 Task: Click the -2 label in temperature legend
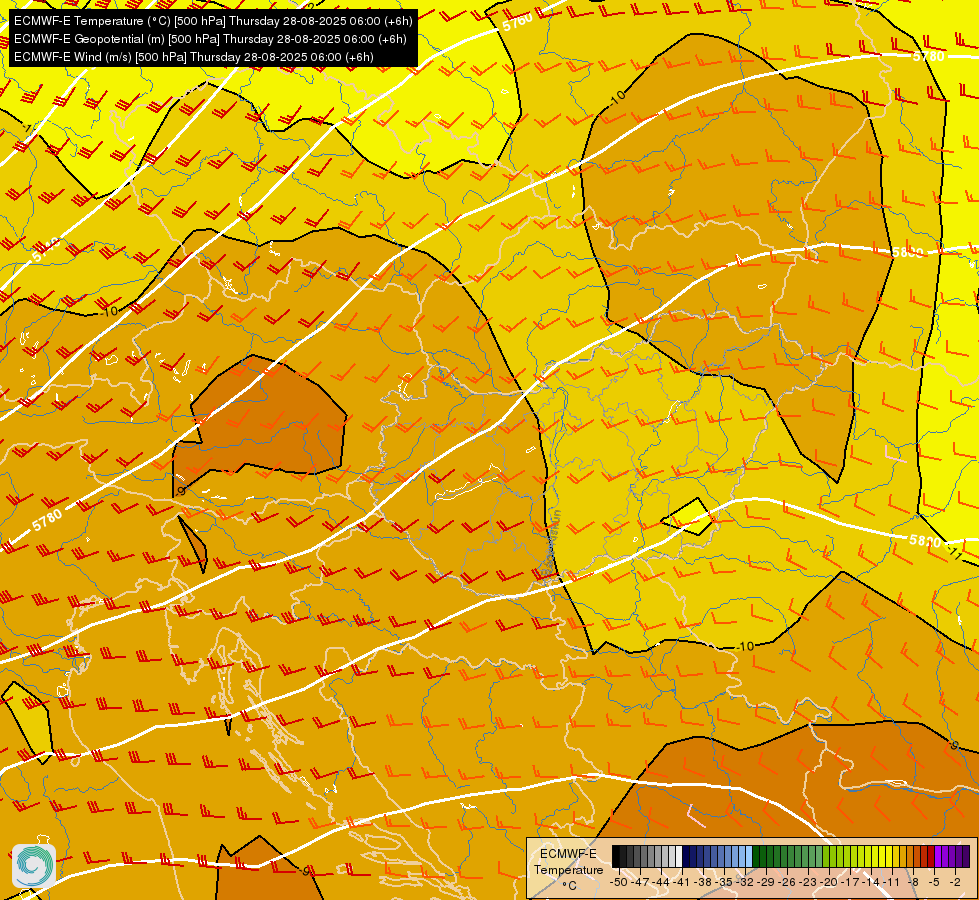click(x=955, y=882)
